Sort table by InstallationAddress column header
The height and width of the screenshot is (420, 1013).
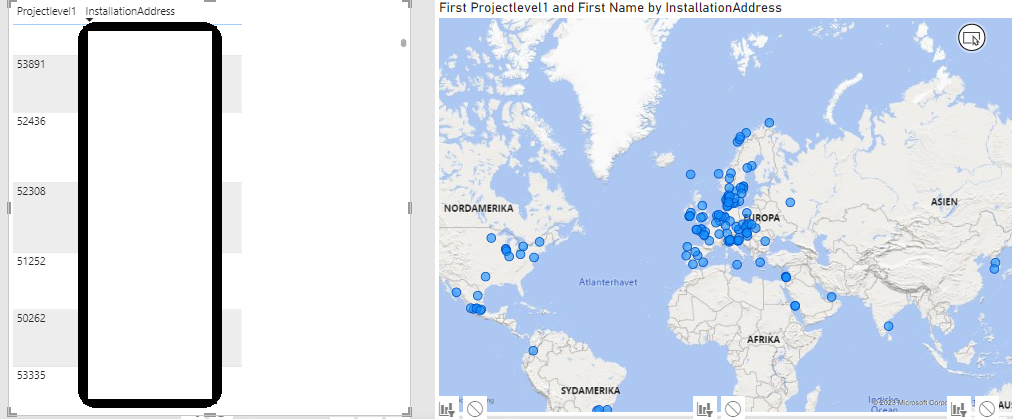pos(130,12)
